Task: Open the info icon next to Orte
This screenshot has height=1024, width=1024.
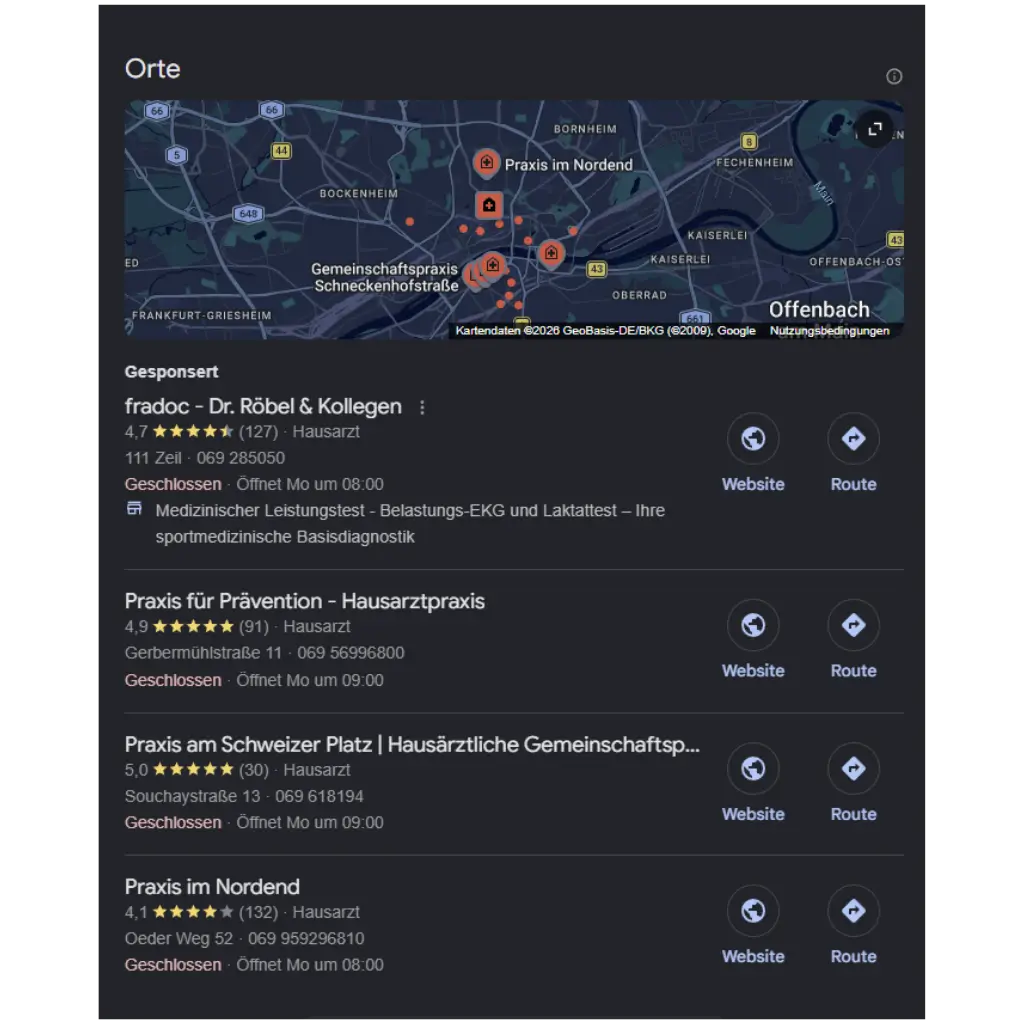Action: pyautogui.click(x=893, y=76)
